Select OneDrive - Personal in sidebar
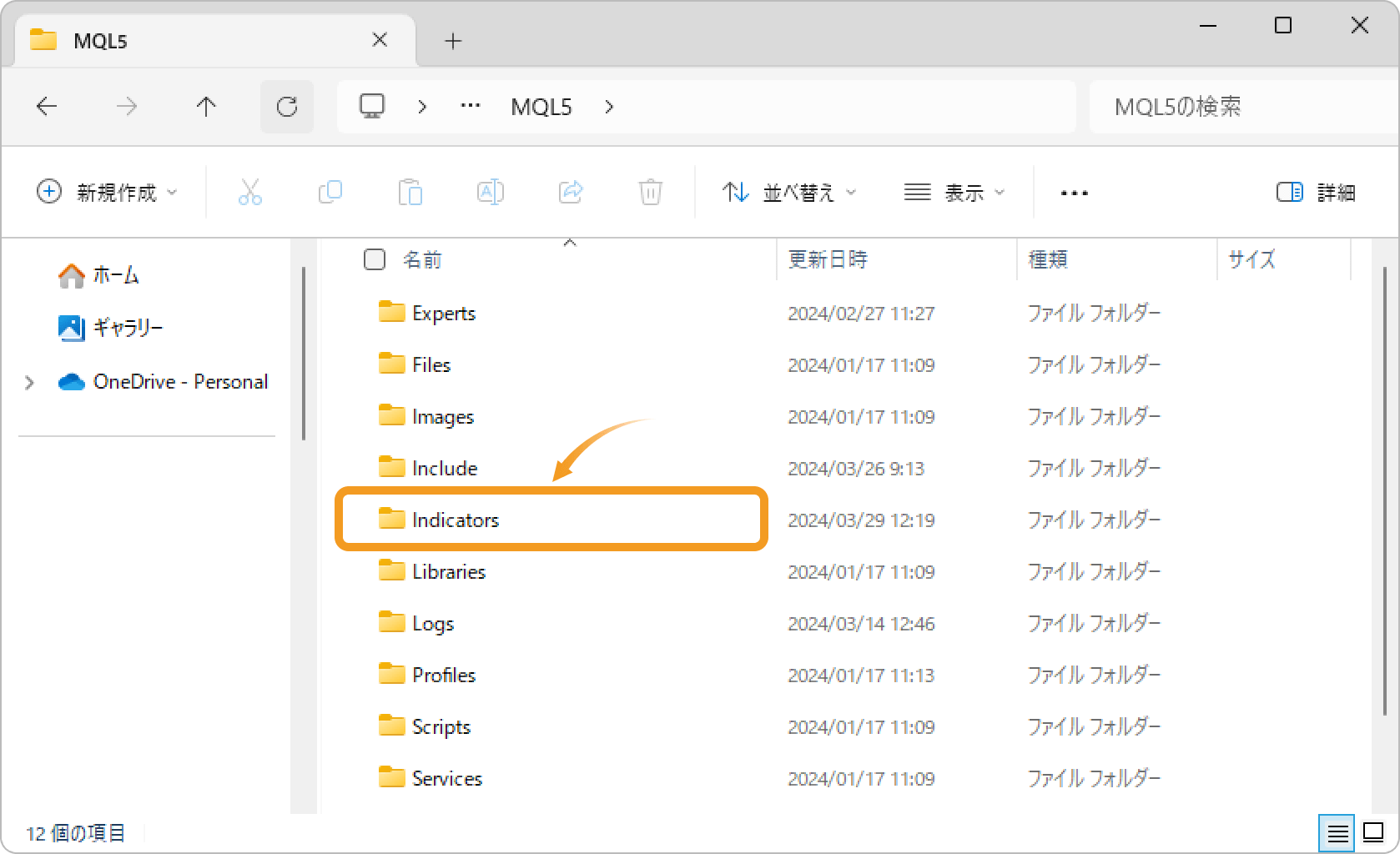This screenshot has height=854, width=1400. (x=164, y=382)
